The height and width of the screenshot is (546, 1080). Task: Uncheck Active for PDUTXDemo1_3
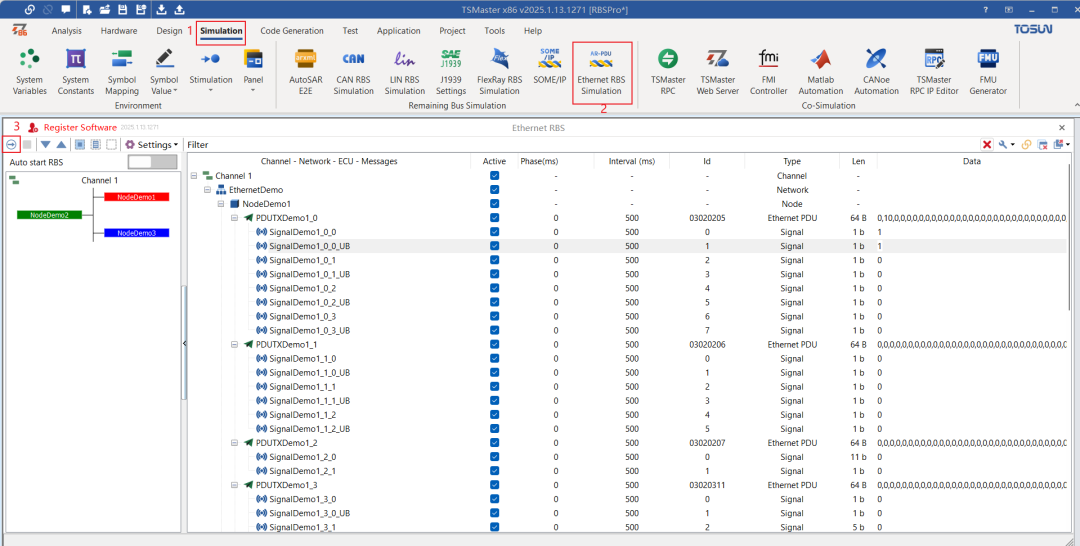[x=494, y=485]
